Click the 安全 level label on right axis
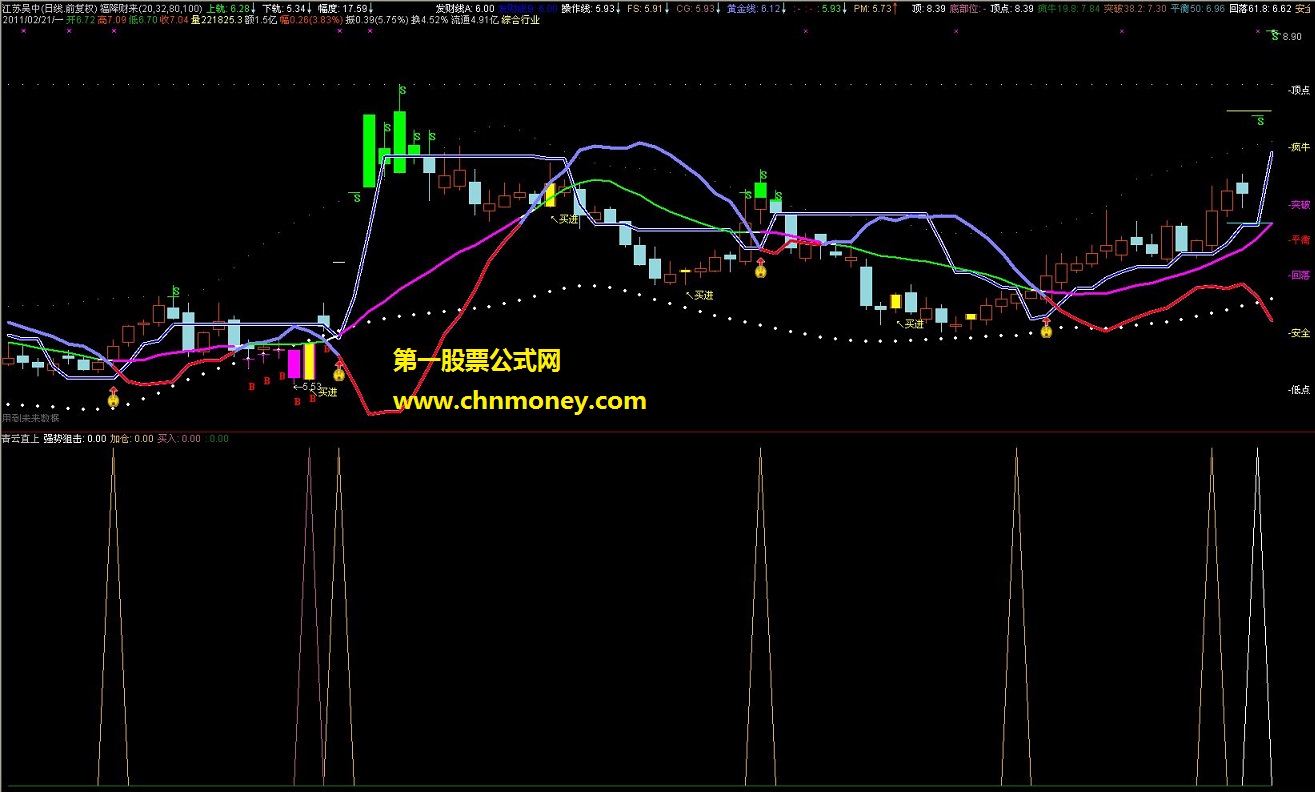Screen dimensions: 1315x792 (x=1300, y=333)
